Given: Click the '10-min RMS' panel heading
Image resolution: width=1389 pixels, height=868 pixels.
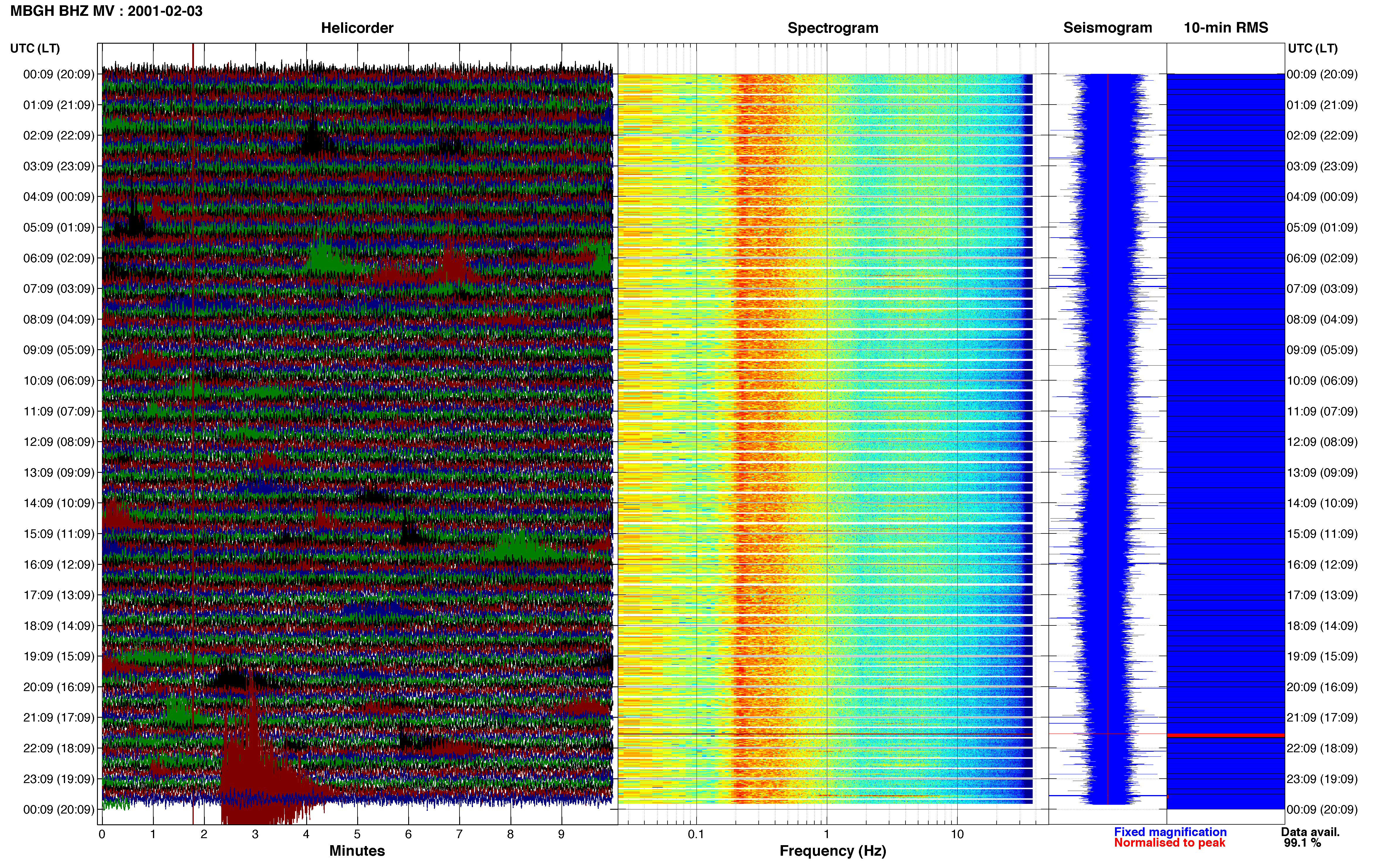Looking at the screenshot, I should pos(1226,28).
